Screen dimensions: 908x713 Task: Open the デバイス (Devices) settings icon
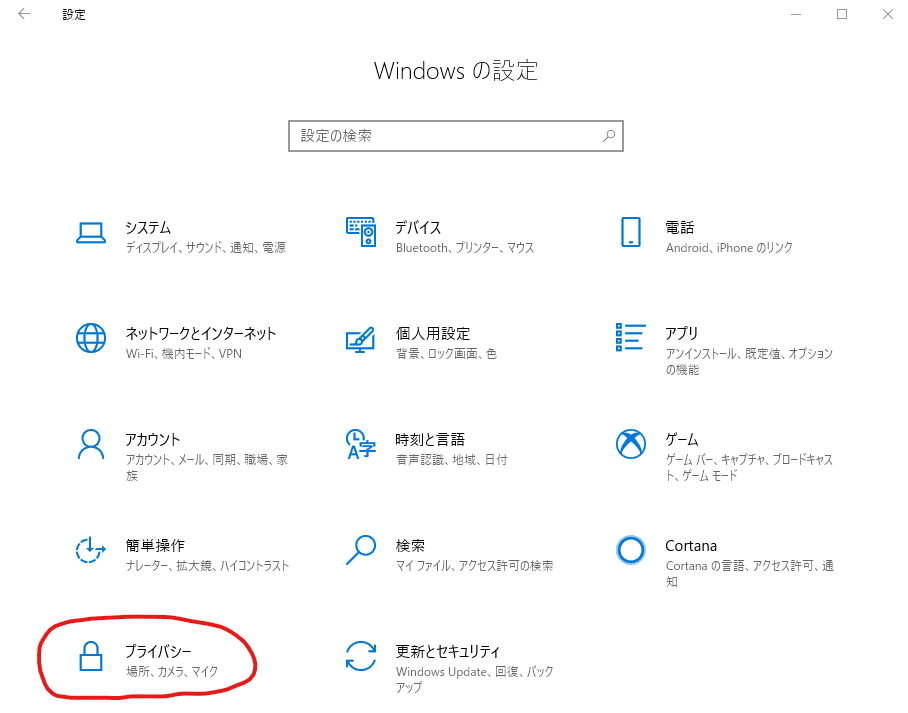[x=361, y=232]
